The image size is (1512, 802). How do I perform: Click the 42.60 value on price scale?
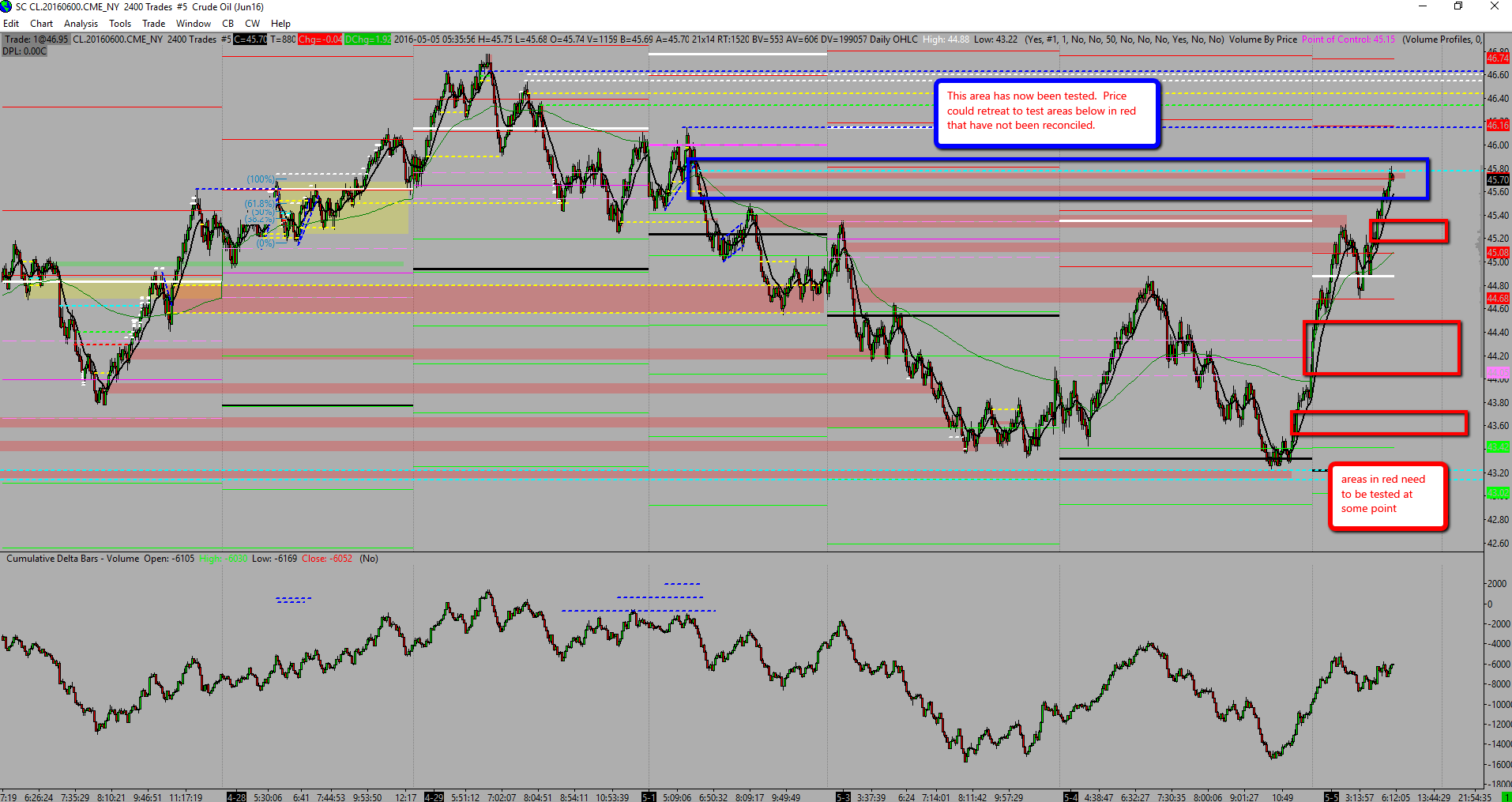tap(1498, 543)
